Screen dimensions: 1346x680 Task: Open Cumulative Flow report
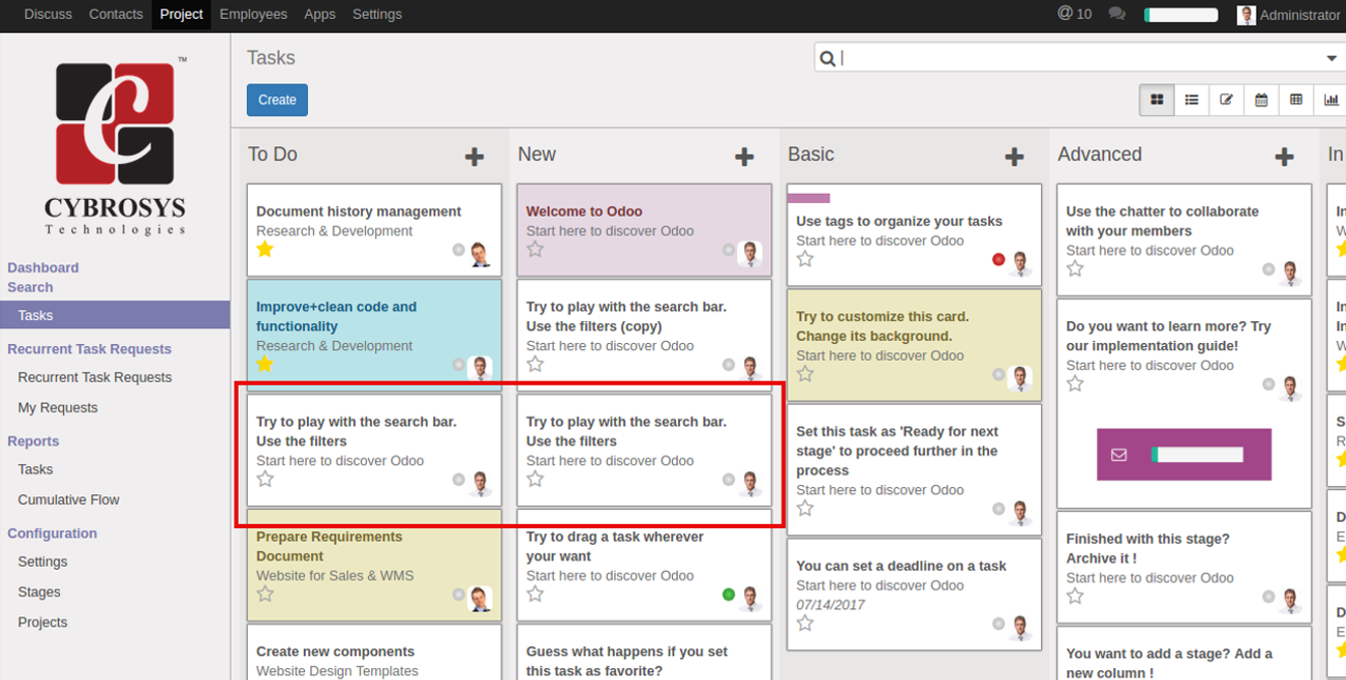tap(68, 500)
